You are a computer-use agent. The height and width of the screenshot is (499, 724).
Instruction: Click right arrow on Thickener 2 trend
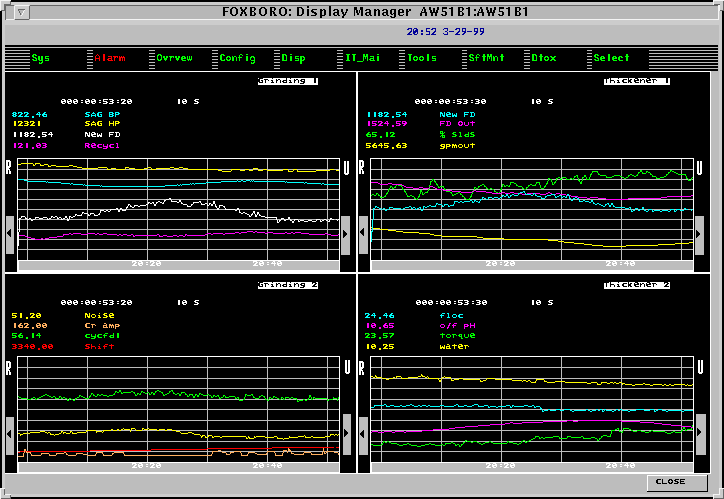pyautogui.click(x=700, y=434)
